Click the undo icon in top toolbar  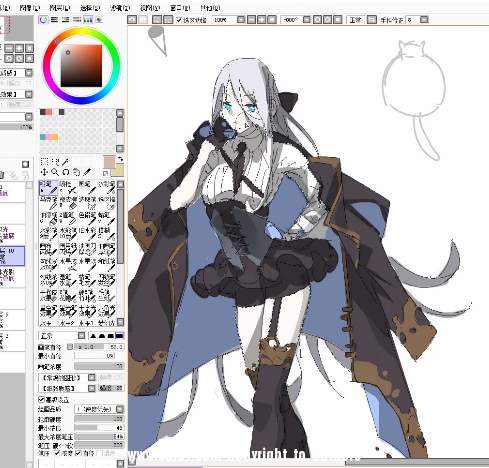pos(132,20)
